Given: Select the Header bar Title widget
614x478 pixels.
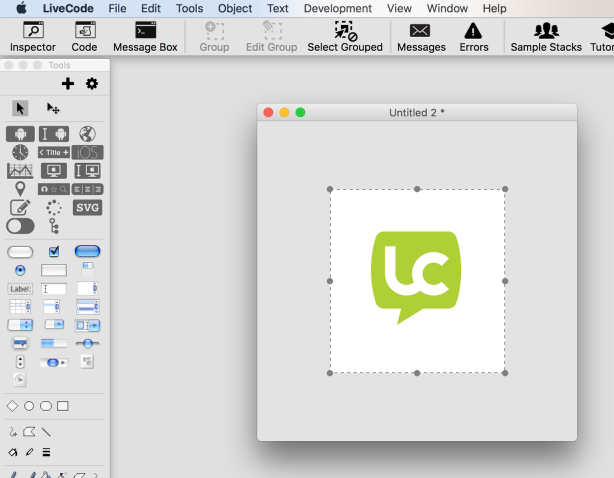Looking at the screenshot, I should tap(54, 152).
